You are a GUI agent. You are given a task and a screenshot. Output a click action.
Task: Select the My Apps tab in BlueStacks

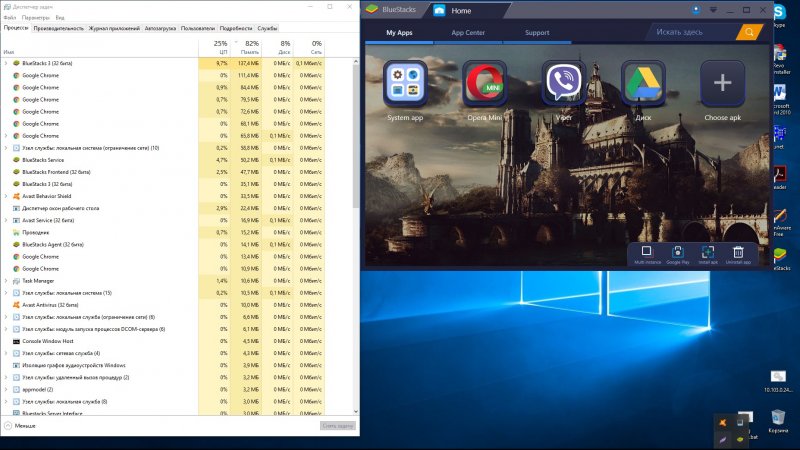(399, 33)
